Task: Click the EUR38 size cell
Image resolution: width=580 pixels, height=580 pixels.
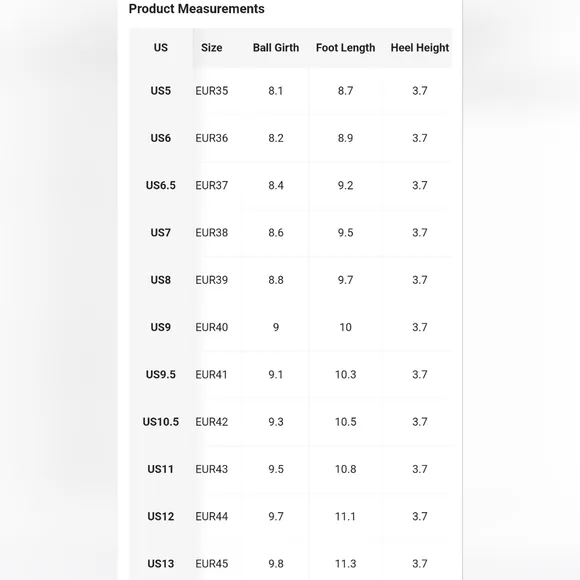Action: (x=212, y=233)
